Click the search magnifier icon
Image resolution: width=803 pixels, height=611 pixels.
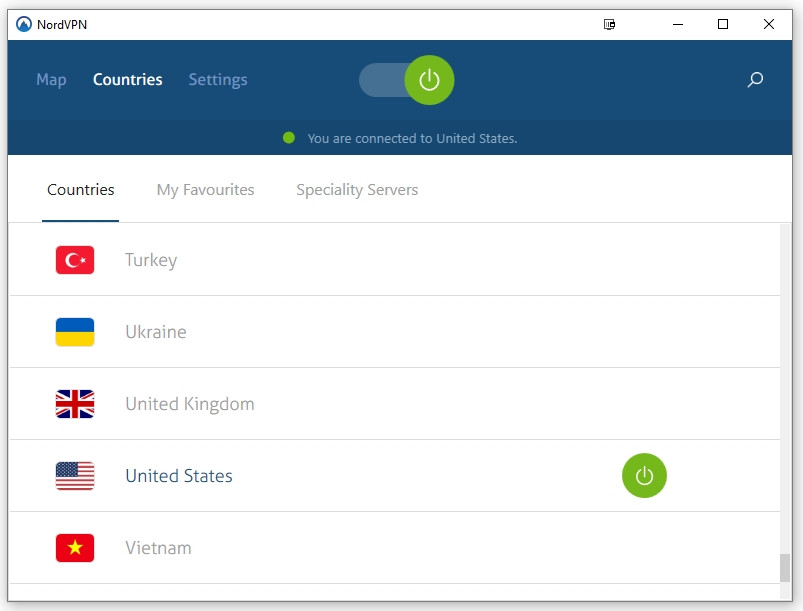point(755,80)
